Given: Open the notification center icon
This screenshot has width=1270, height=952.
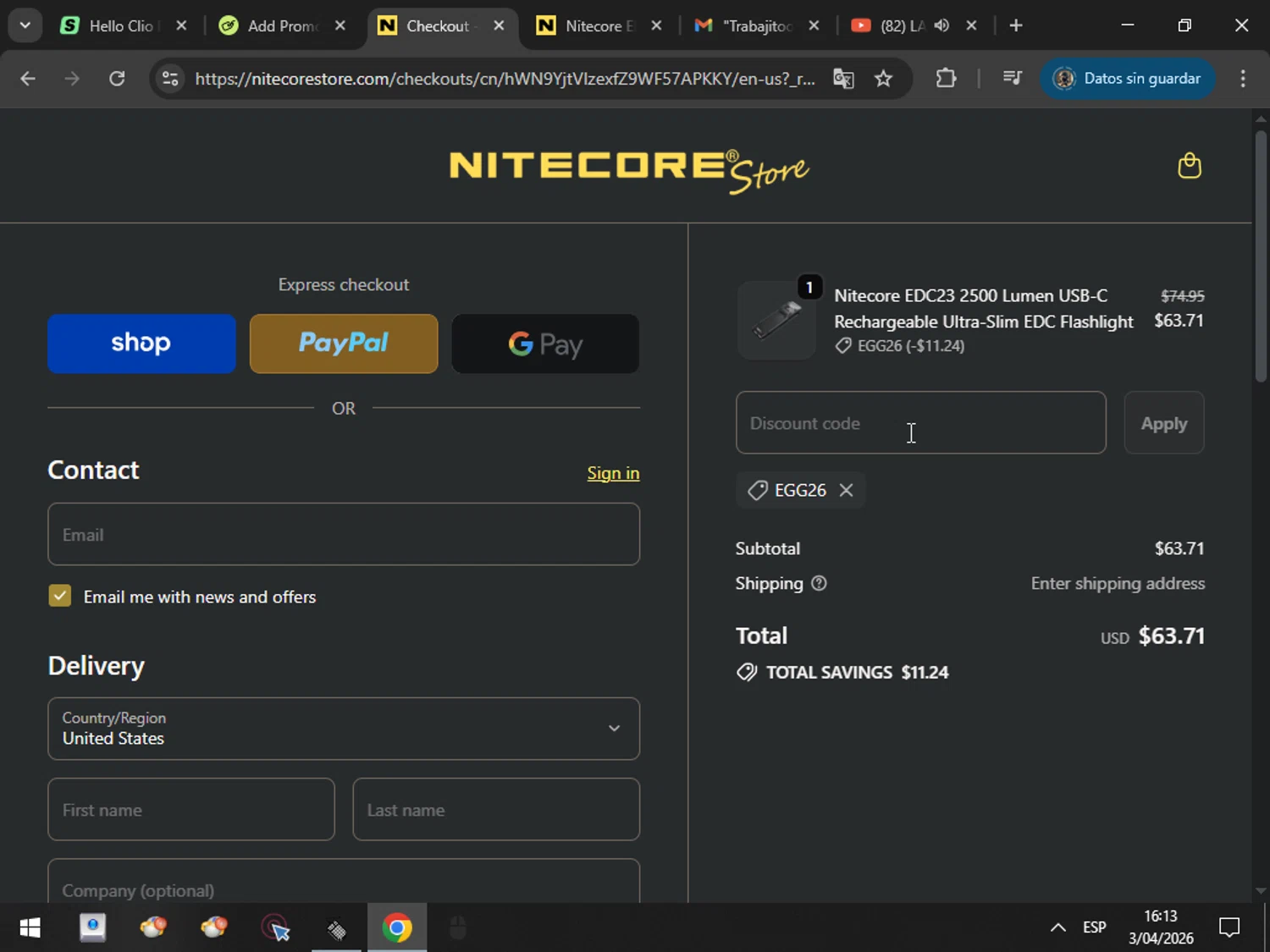Looking at the screenshot, I should (1229, 928).
